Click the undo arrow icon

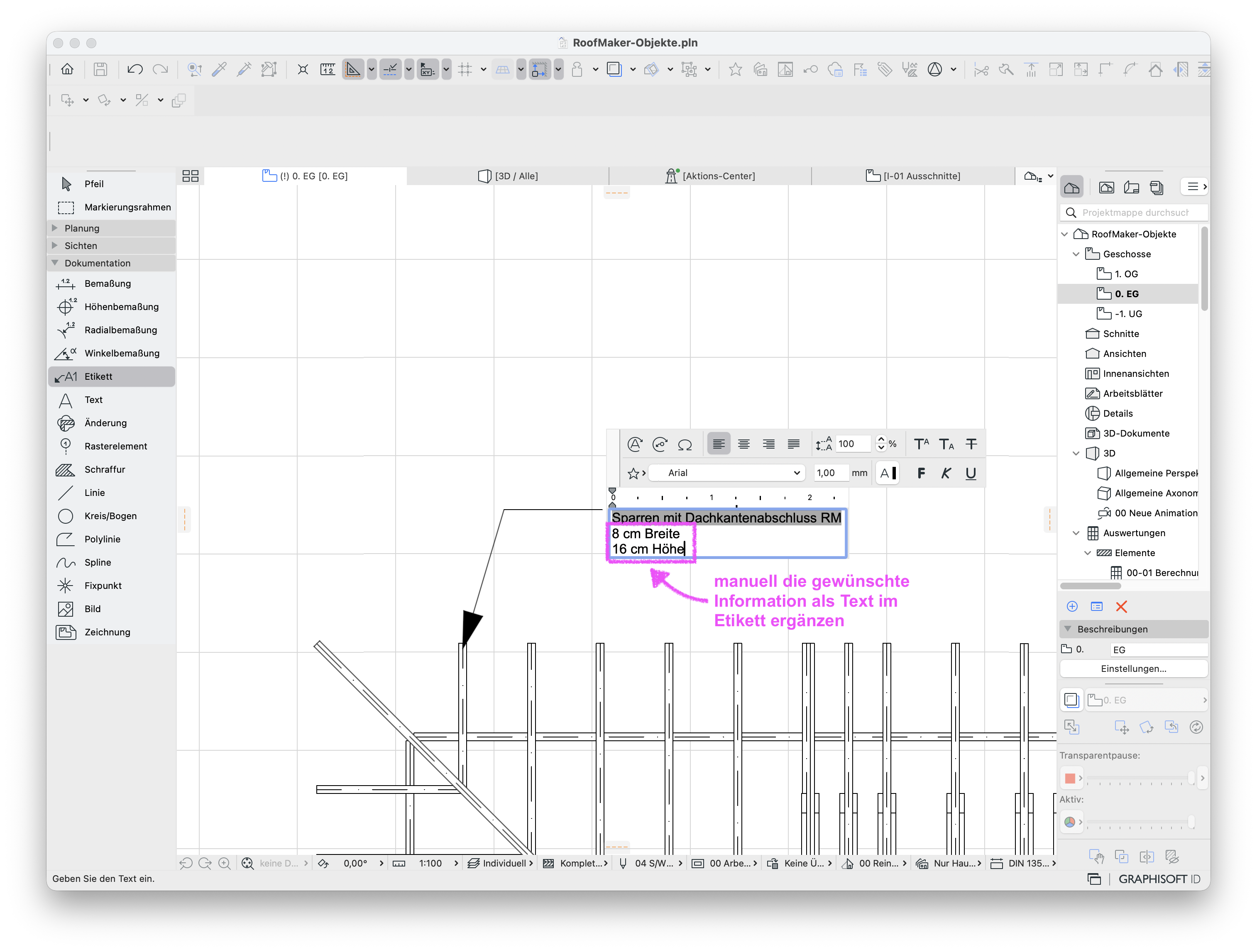[x=135, y=69]
